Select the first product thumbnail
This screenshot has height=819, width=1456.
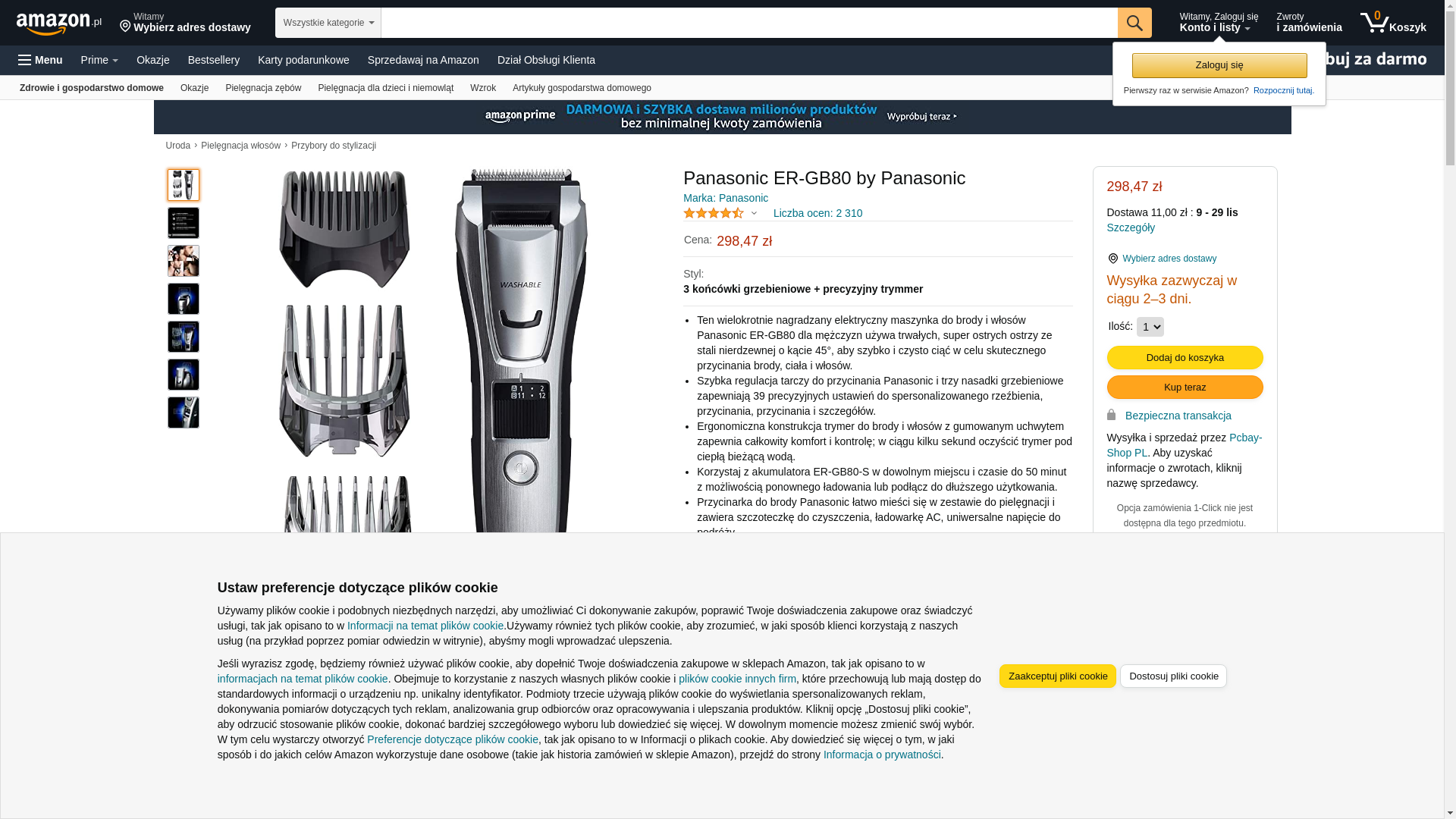pyautogui.click(x=184, y=185)
